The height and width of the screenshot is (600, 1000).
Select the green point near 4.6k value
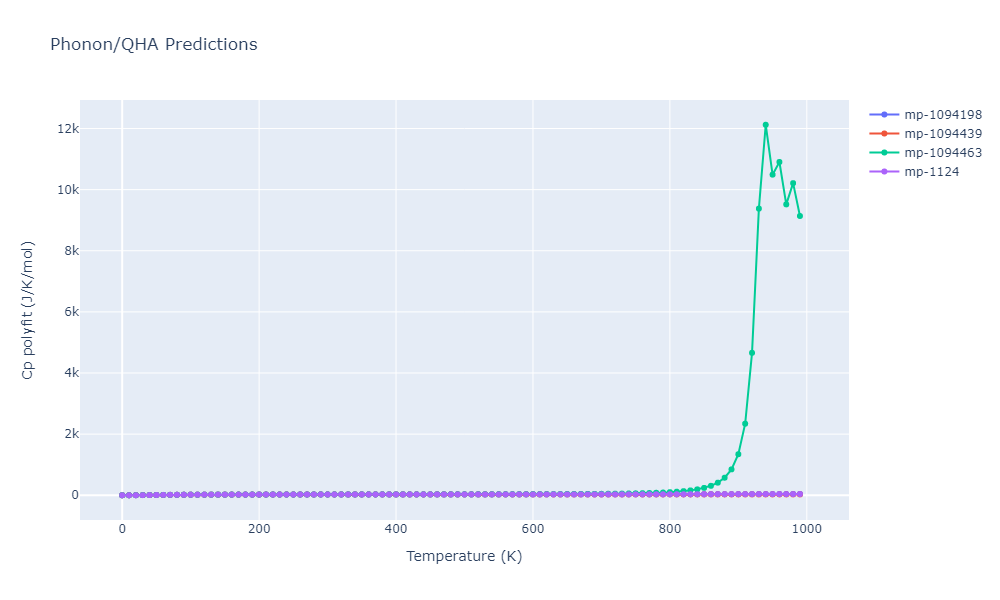pos(752,353)
